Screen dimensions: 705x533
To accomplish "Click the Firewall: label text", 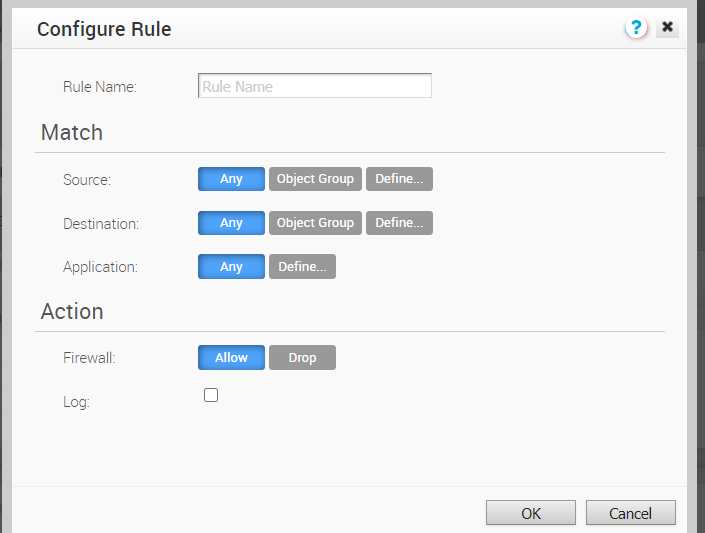I will 89,358.
